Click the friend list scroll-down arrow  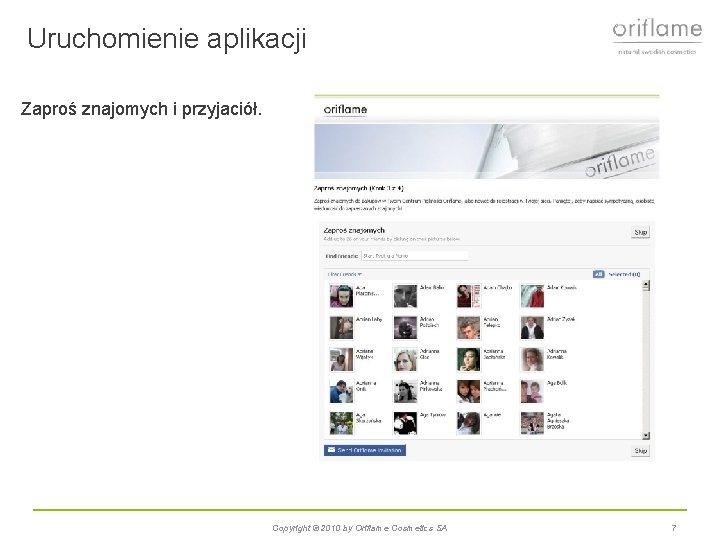[x=646, y=435]
